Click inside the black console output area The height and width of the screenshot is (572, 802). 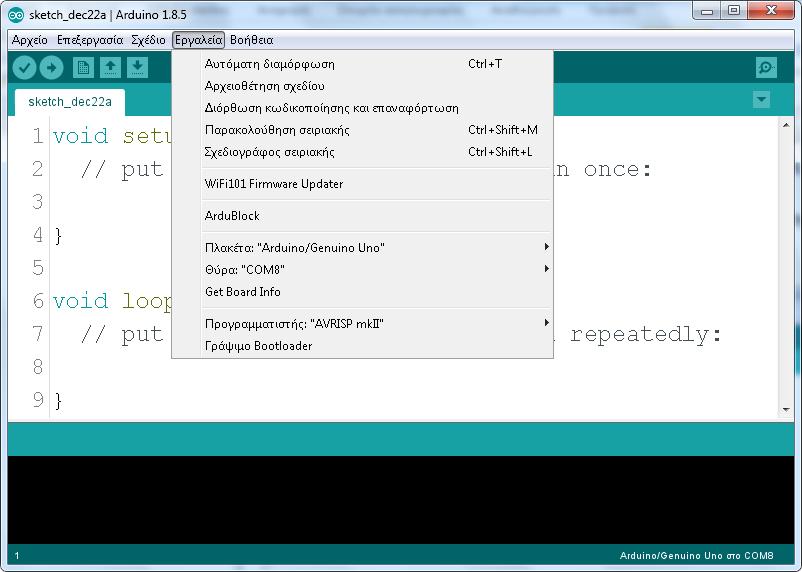[x=400, y=499]
